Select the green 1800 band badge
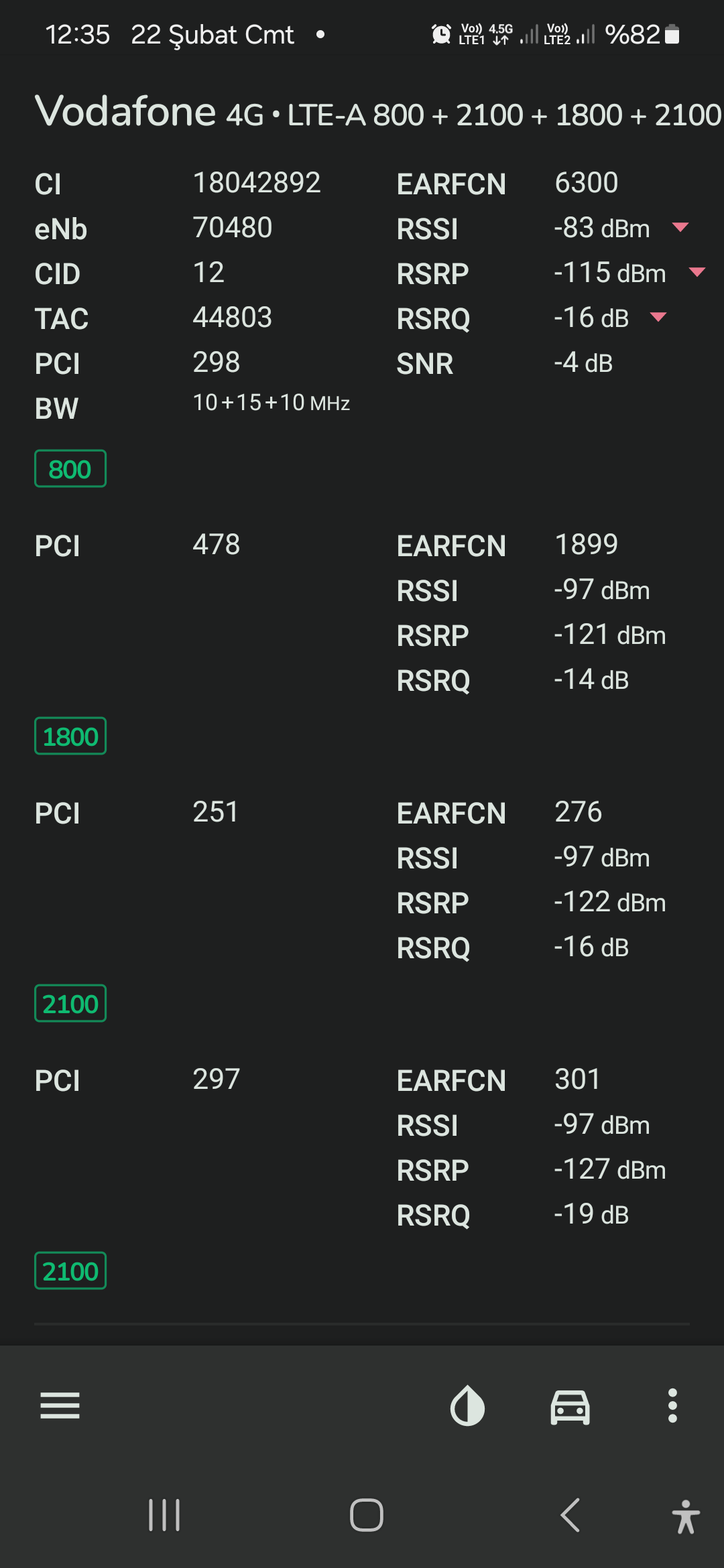The width and height of the screenshot is (724, 1568). point(70,736)
